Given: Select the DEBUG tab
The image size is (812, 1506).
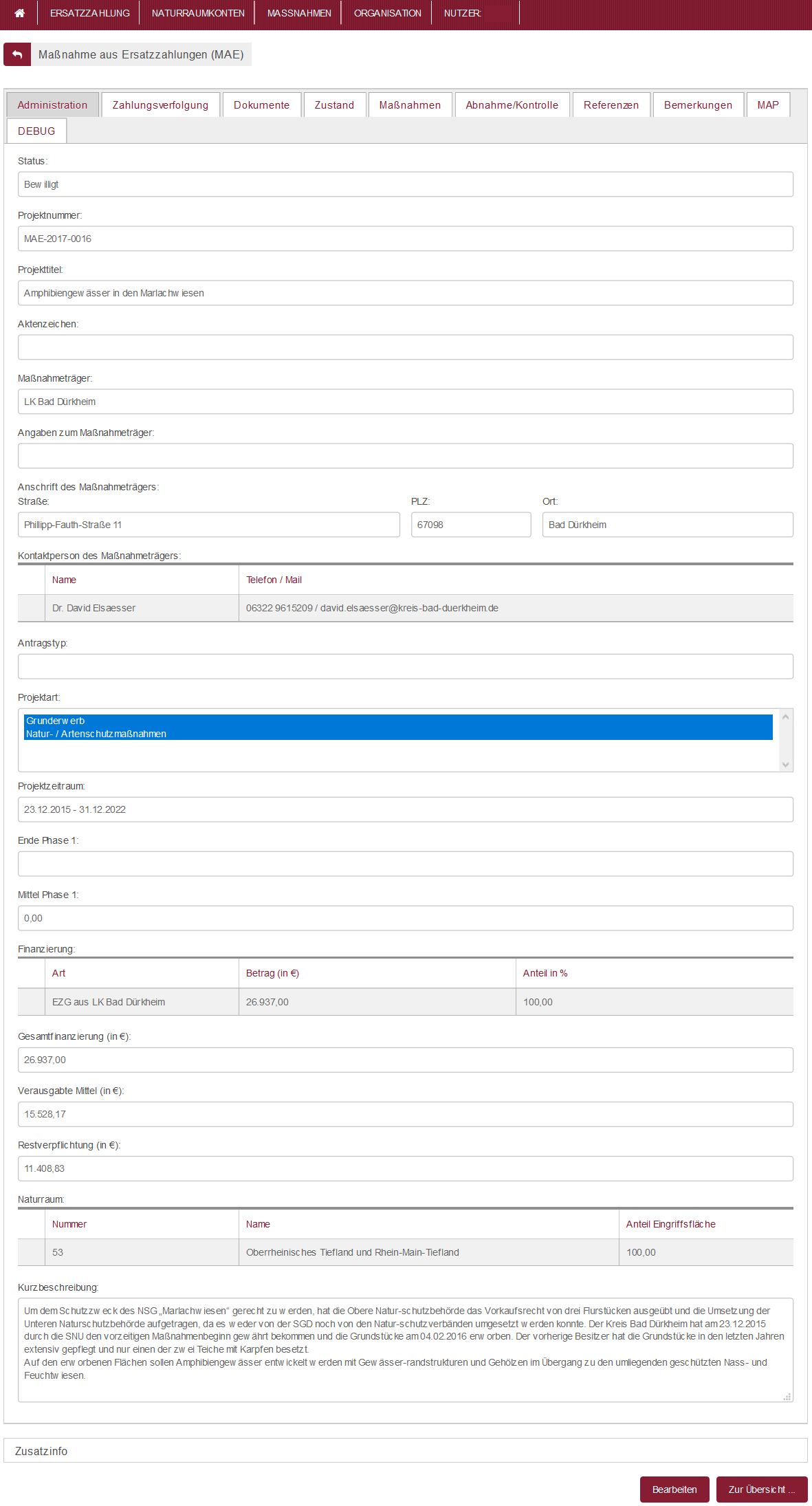Looking at the screenshot, I should 36,131.
